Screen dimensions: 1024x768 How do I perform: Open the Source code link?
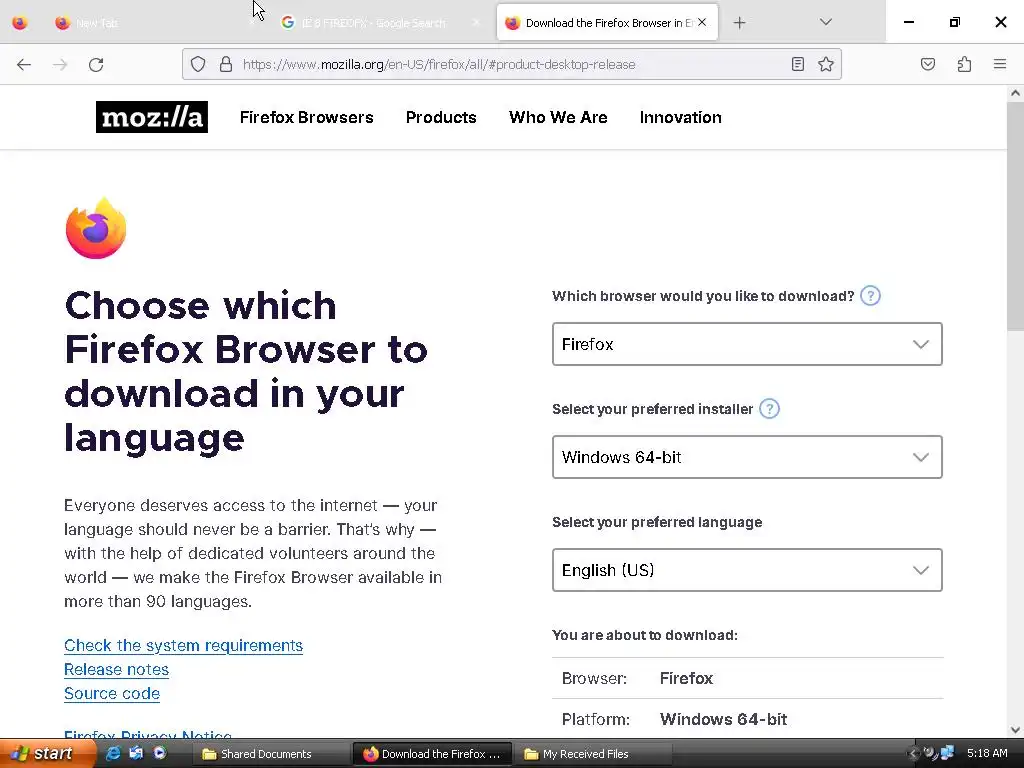click(x=112, y=694)
